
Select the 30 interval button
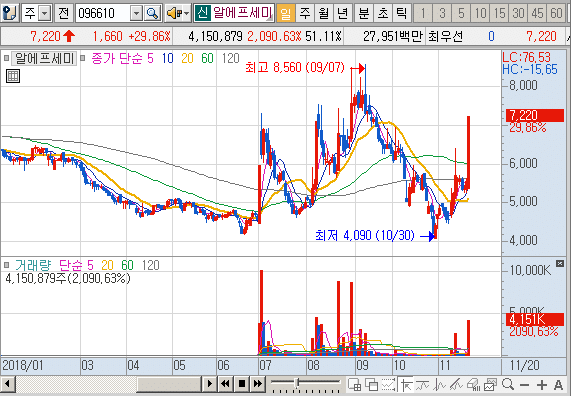tap(518, 13)
